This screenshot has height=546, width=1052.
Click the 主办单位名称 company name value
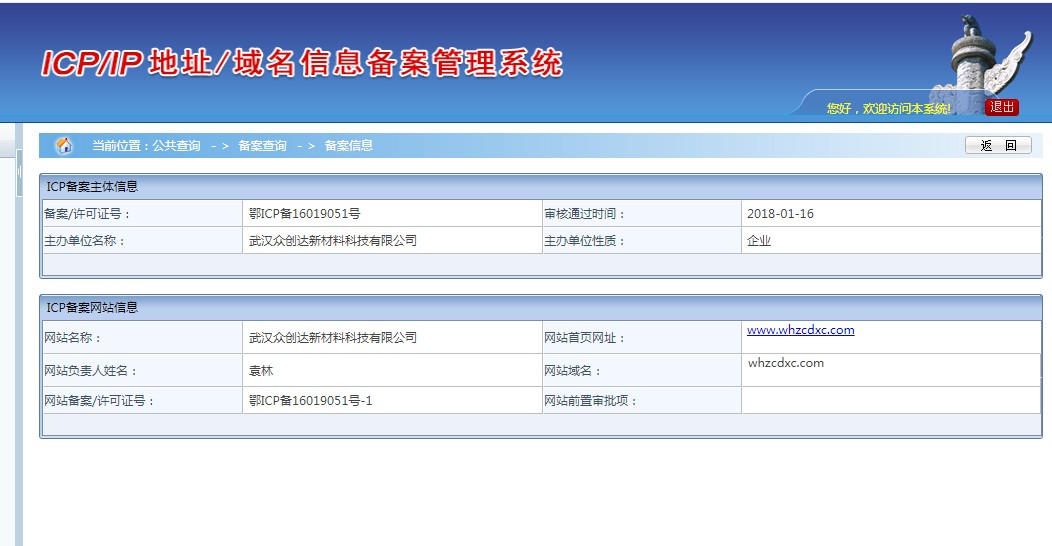pyautogui.click(x=332, y=241)
